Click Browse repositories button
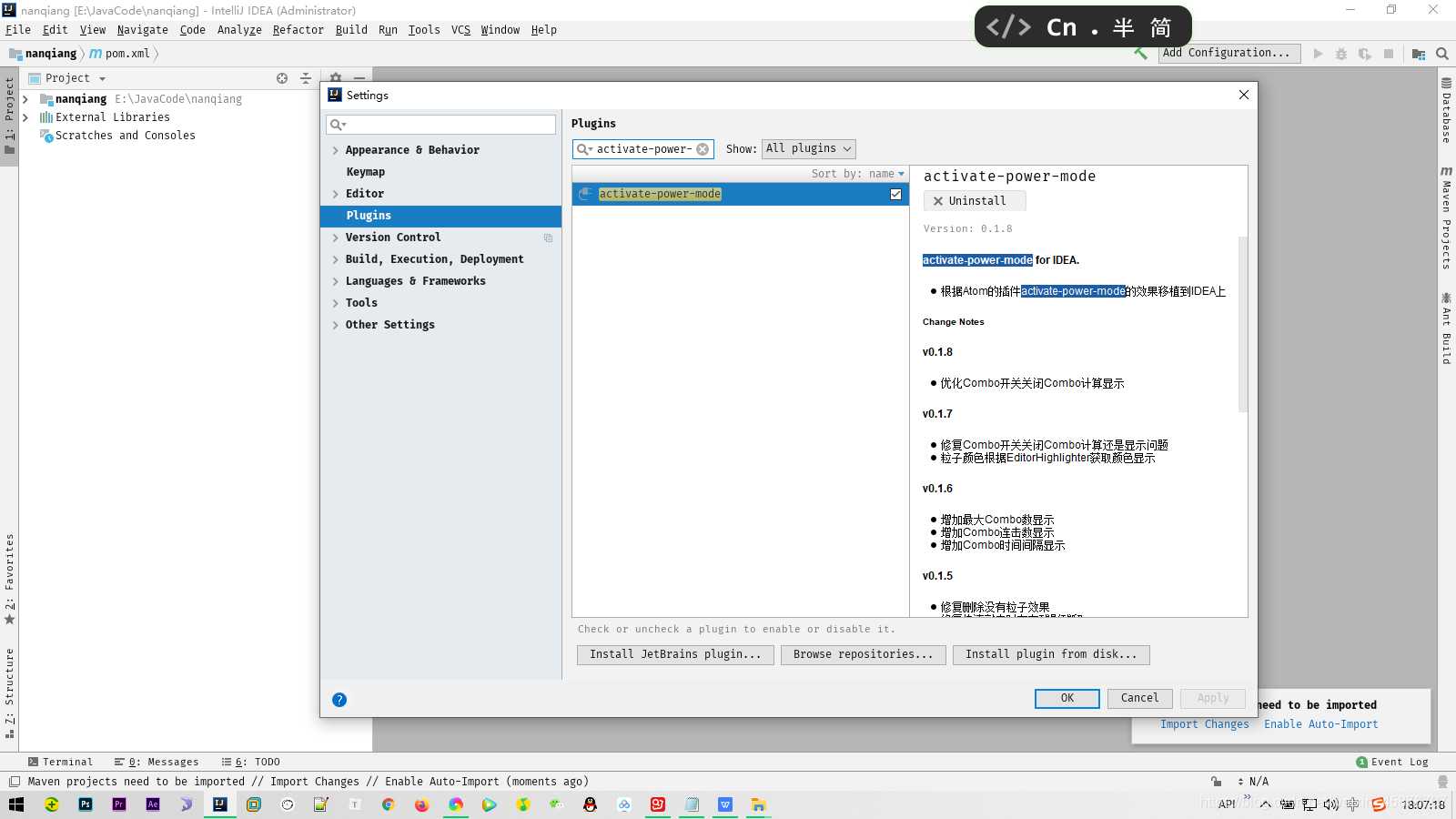1456x819 pixels. (x=864, y=655)
